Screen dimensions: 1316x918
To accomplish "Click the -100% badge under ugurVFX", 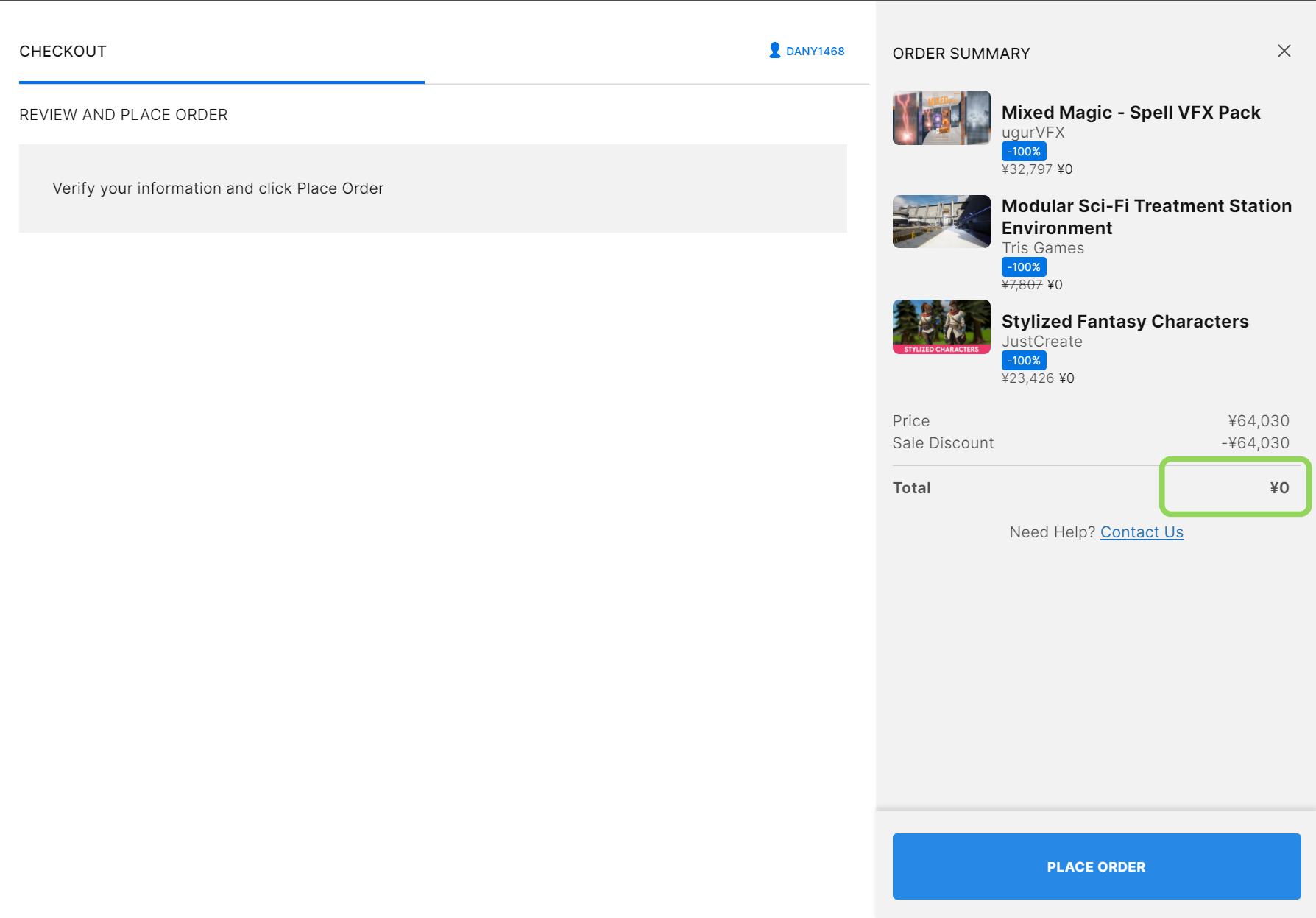I will (x=1023, y=152).
